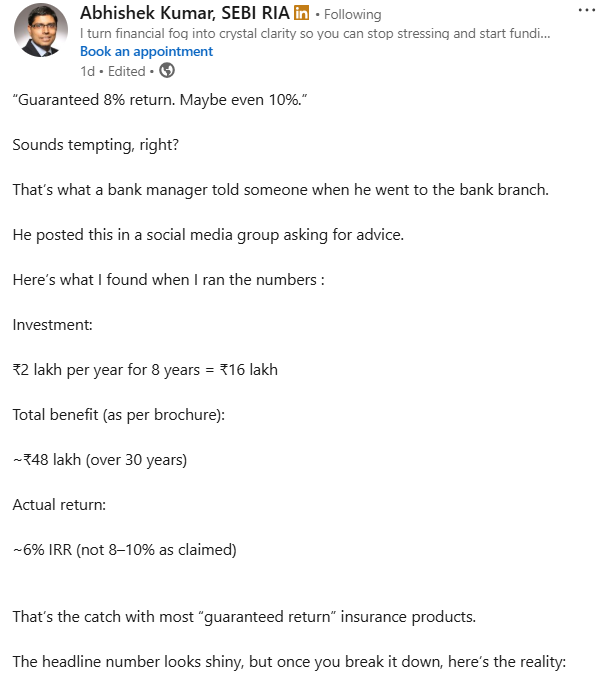Click the 1d post timestamp

(x=87, y=71)
